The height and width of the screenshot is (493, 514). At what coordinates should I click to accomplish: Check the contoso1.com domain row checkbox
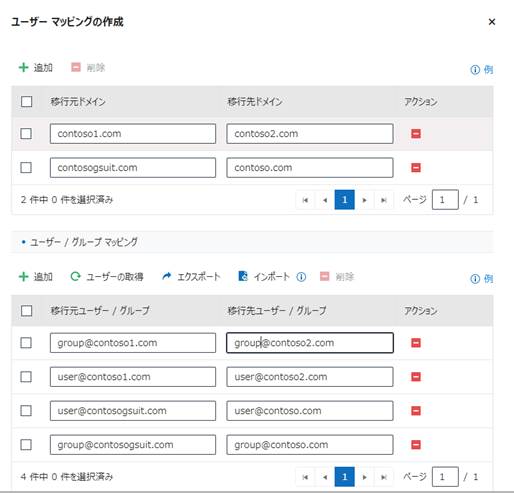(26, 134)
